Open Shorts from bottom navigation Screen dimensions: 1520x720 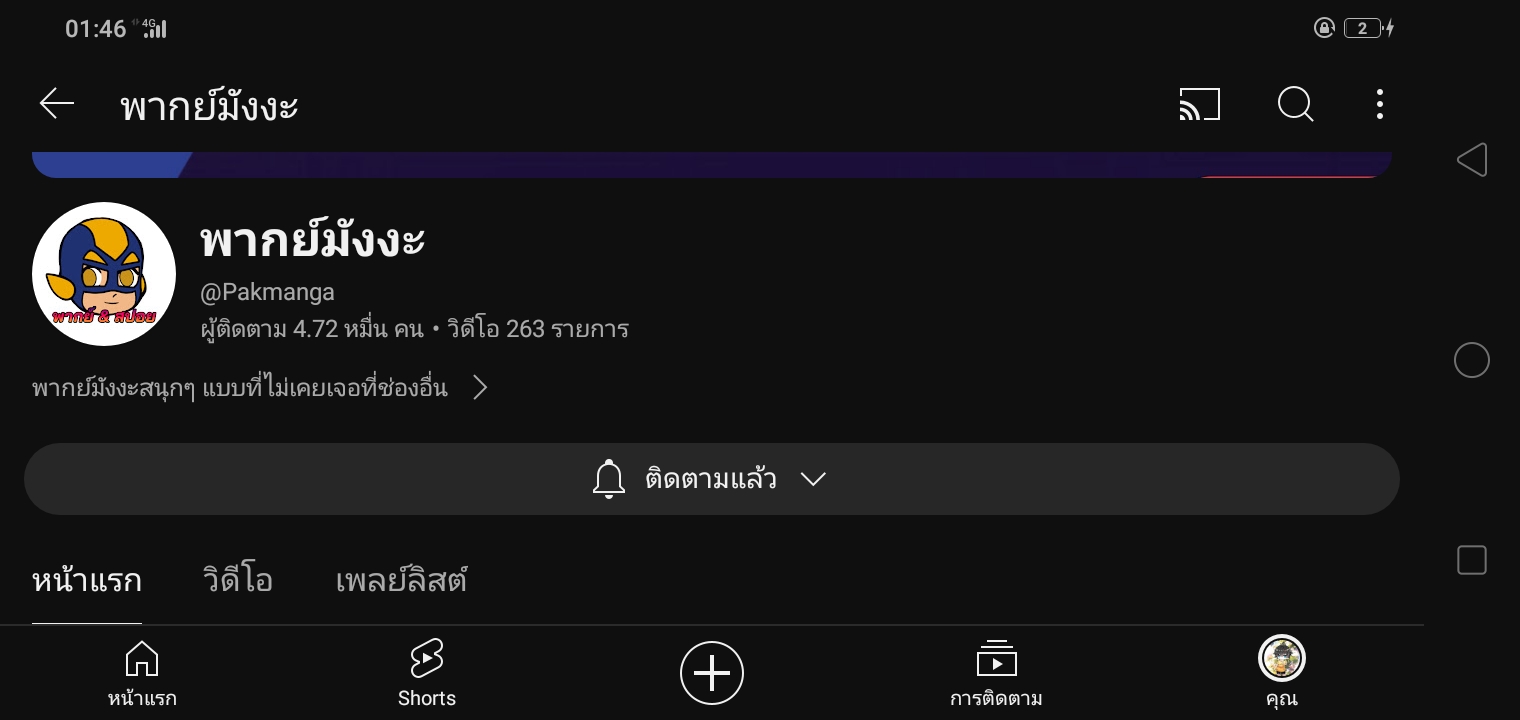click(x=427, y=673)
